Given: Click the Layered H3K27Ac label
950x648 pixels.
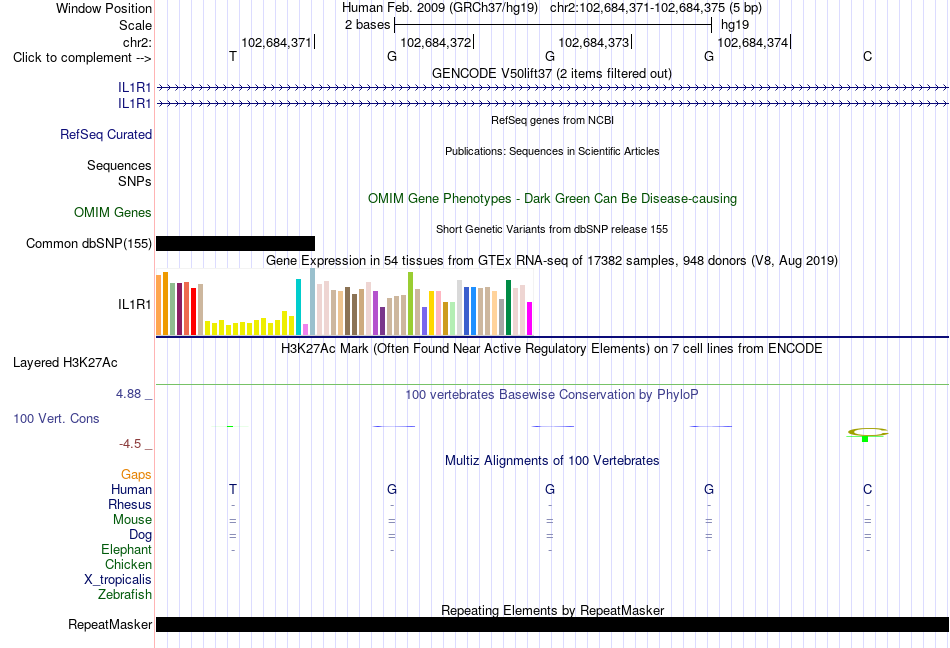Looking at the screenshot, I should 65,363.
